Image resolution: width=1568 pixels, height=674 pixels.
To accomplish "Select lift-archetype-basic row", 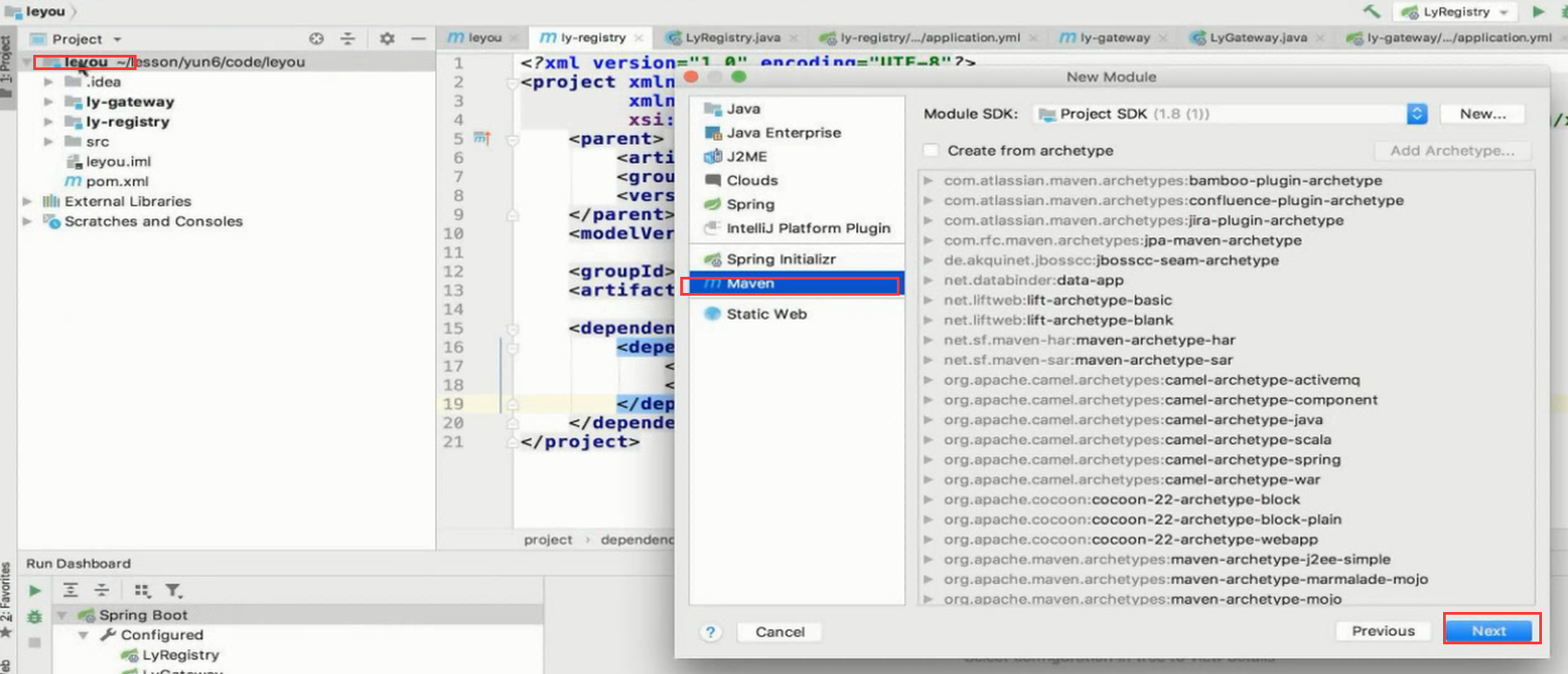I will coord(1227,300).
